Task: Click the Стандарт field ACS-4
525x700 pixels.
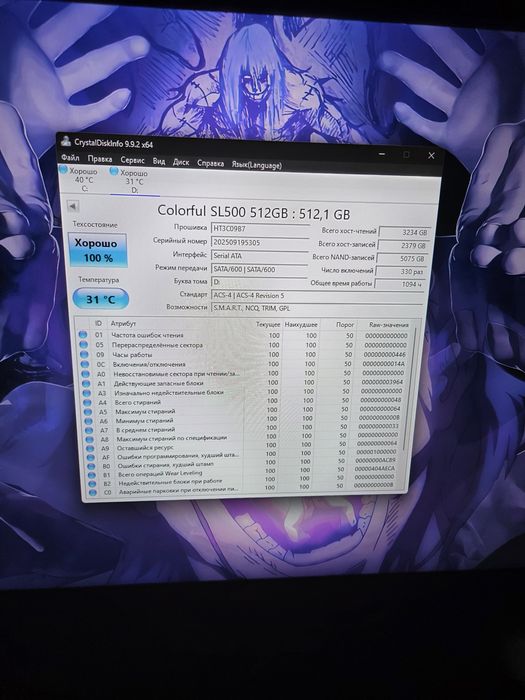Action: tap(317, 296)
